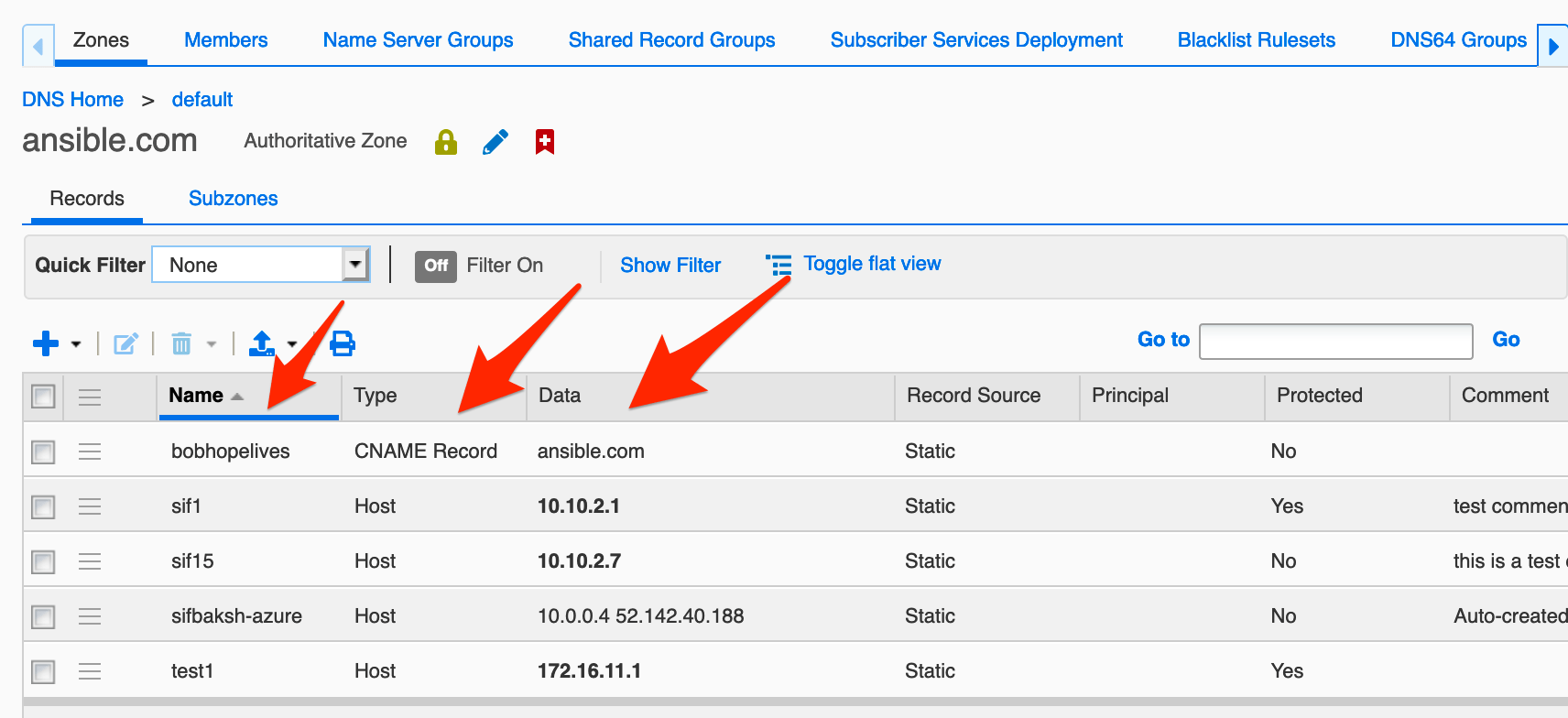
Task: Expand the export dropdown arrow
Action: 292,344
